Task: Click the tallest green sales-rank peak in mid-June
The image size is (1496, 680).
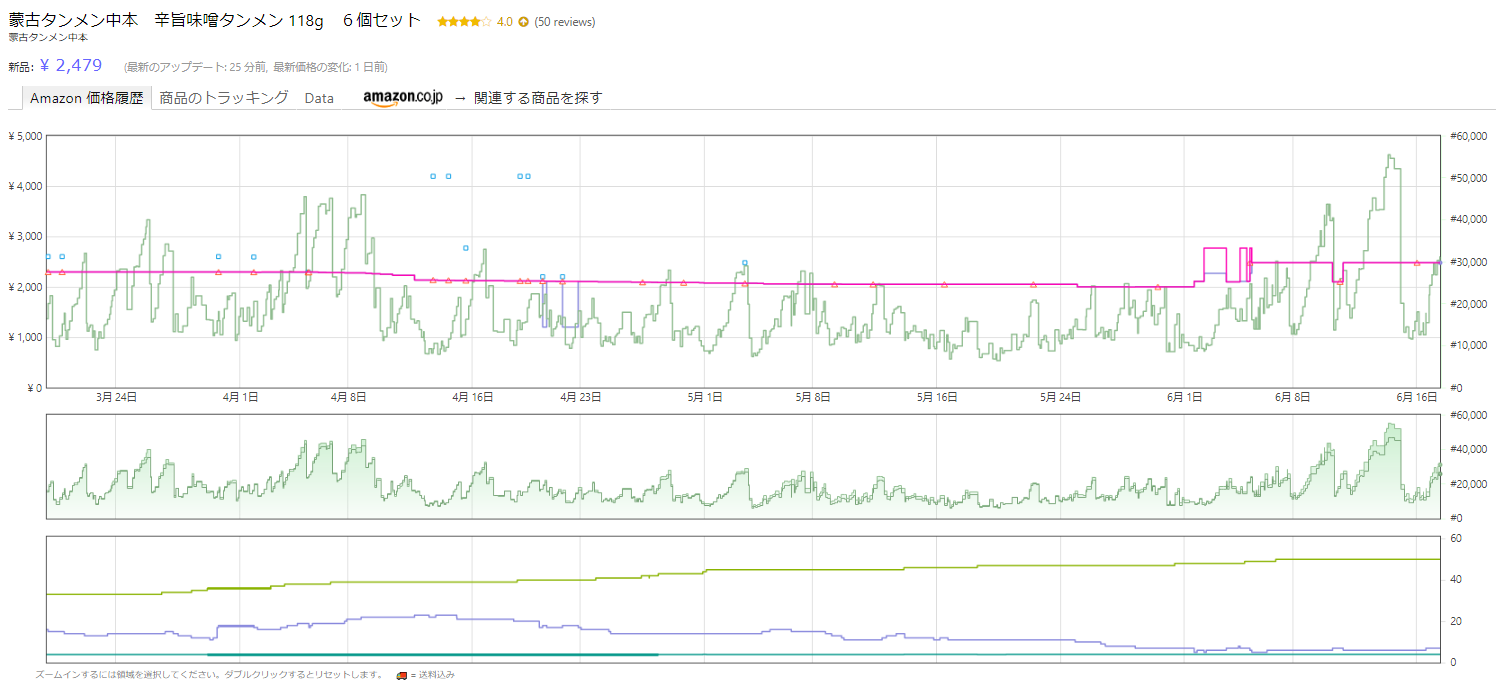Action: [1390, 156]
